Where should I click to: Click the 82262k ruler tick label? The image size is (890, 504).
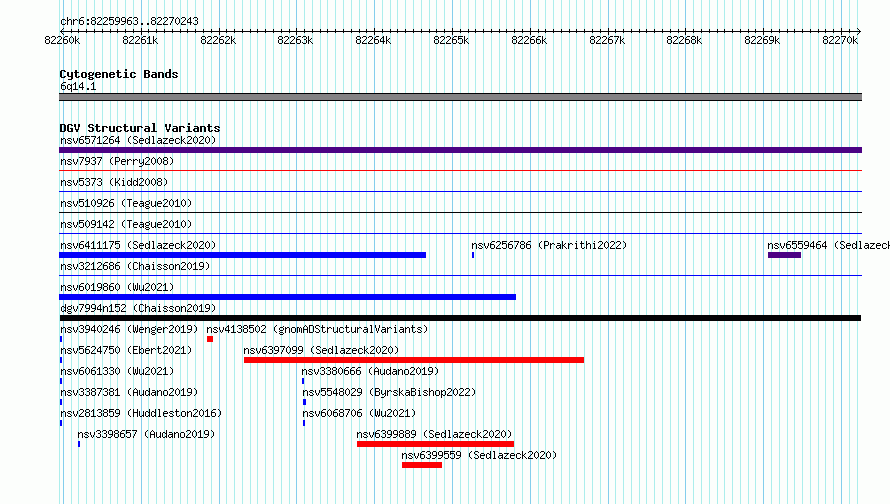tap(218, 40)
